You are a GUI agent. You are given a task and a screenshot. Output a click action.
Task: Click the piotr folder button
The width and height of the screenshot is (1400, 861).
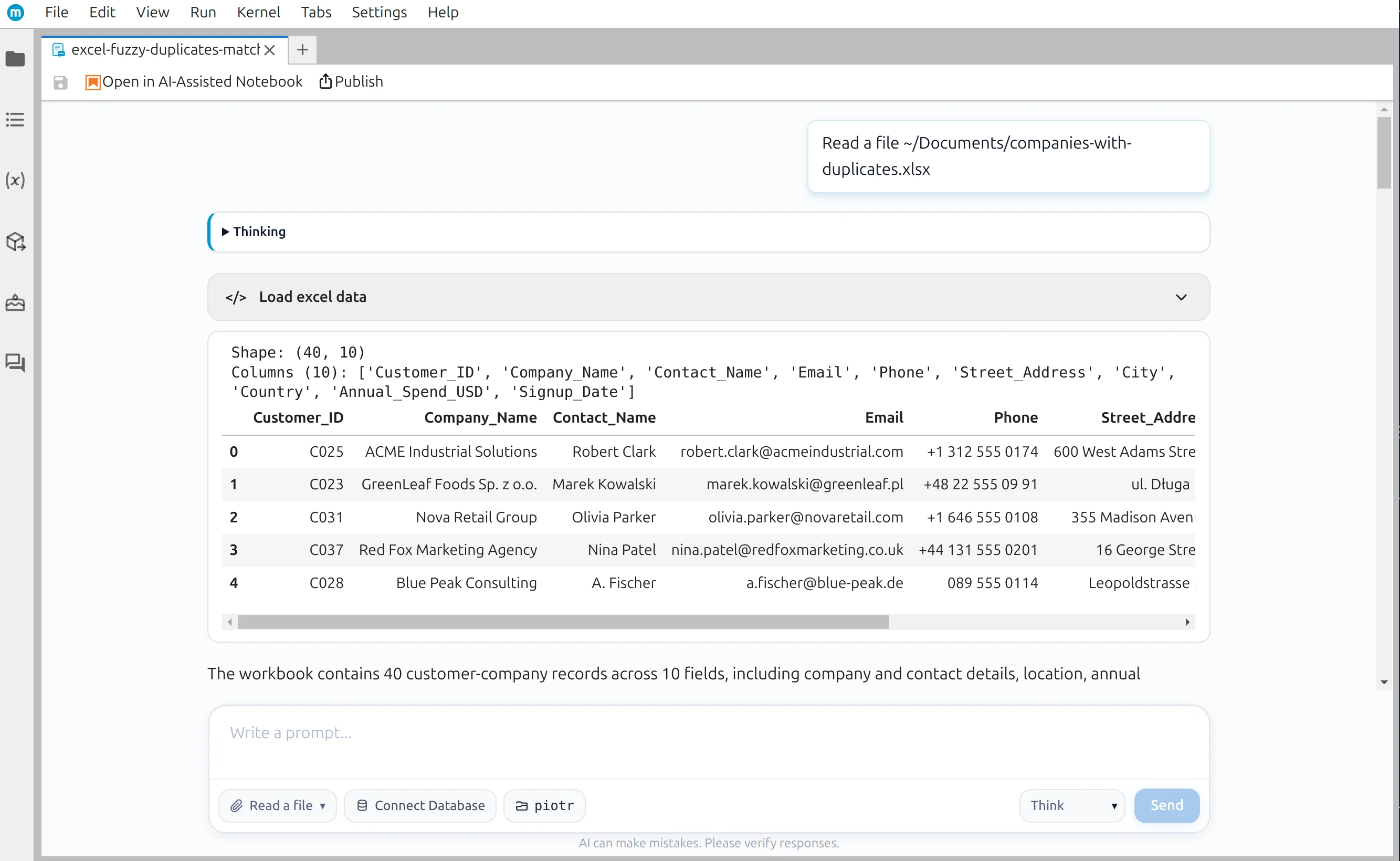click(x=544, y=805)
